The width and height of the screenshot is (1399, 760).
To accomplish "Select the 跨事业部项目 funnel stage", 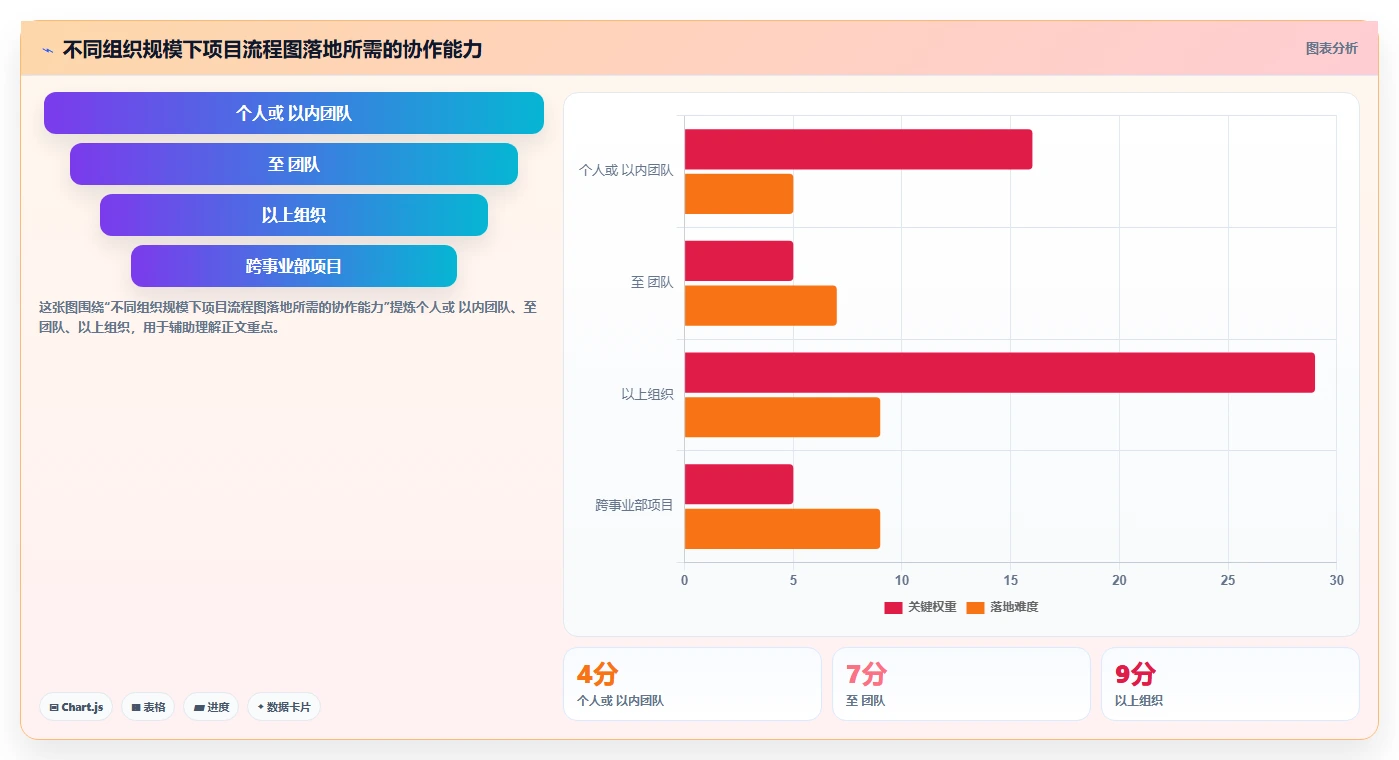I will click(294, 266).
